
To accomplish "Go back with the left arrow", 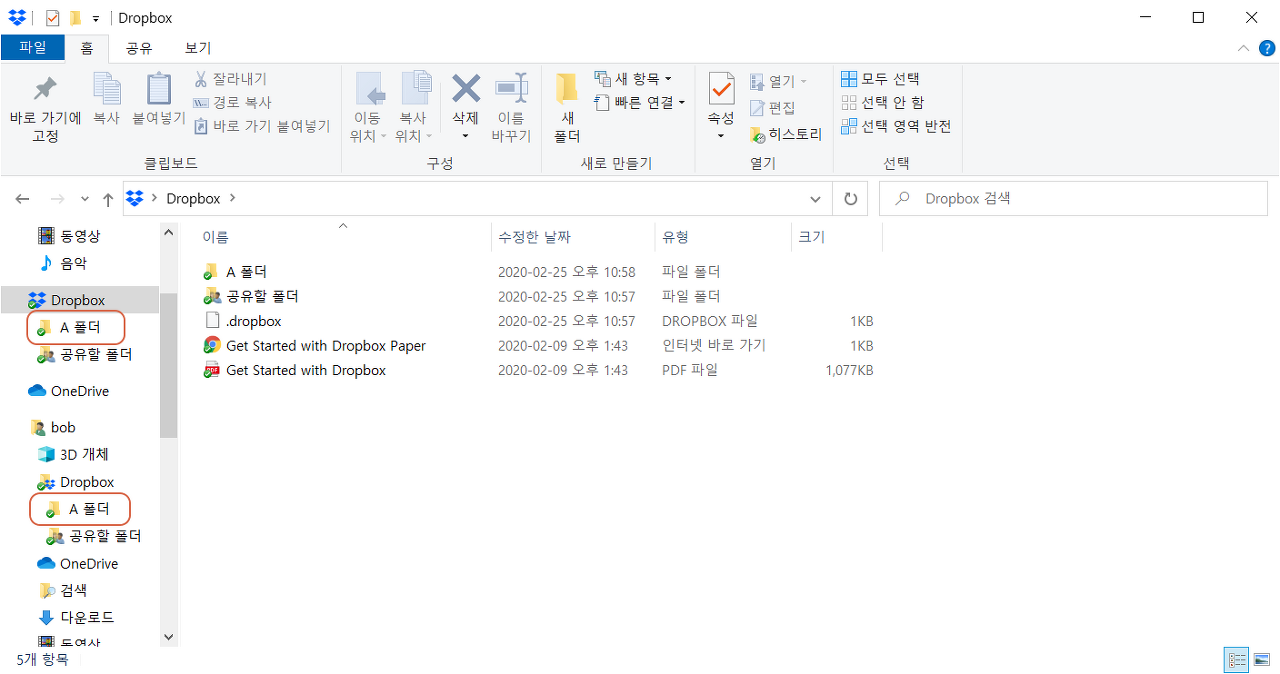I will (x=23, y=199).
